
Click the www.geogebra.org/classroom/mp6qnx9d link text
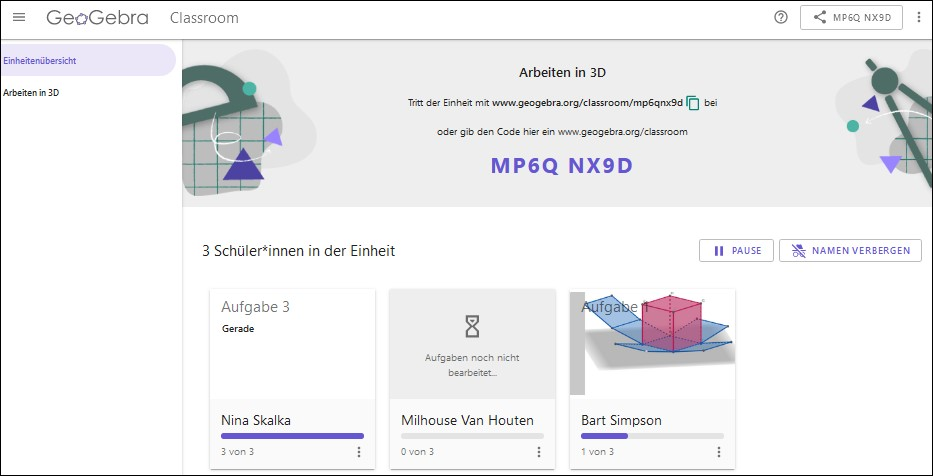[587, 103]
